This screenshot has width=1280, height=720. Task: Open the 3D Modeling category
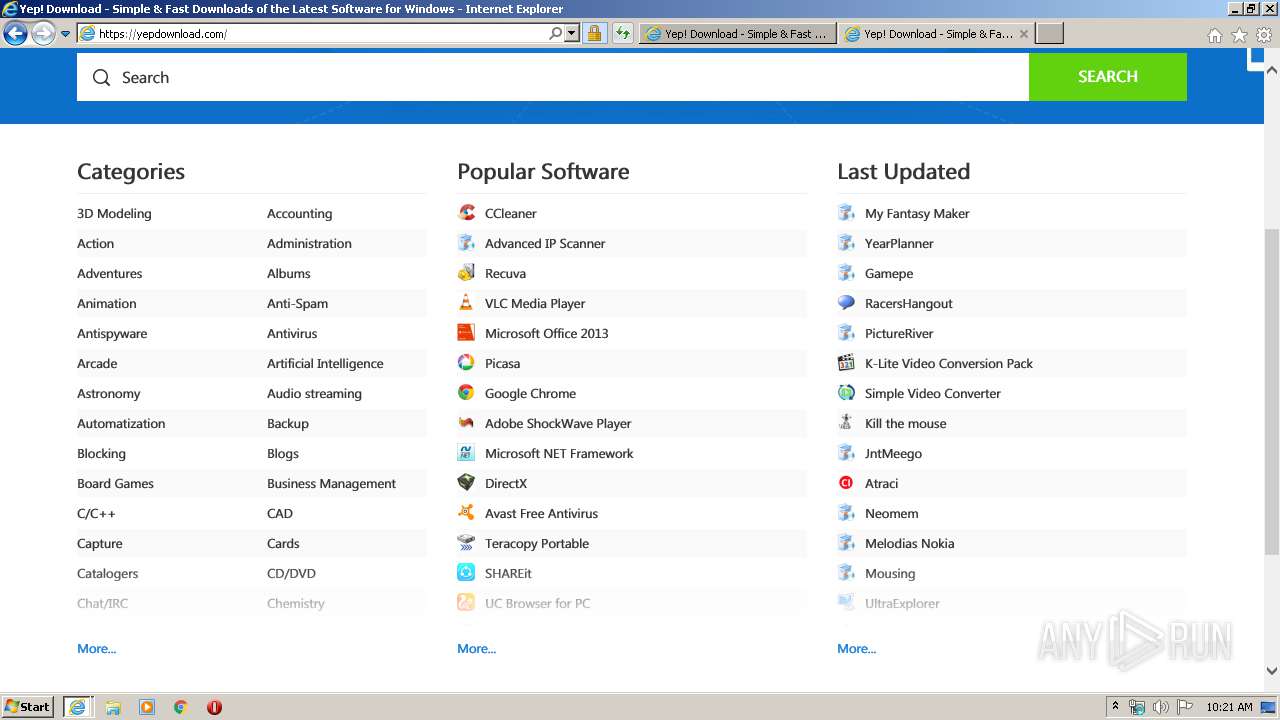click(x=114, y=213)
